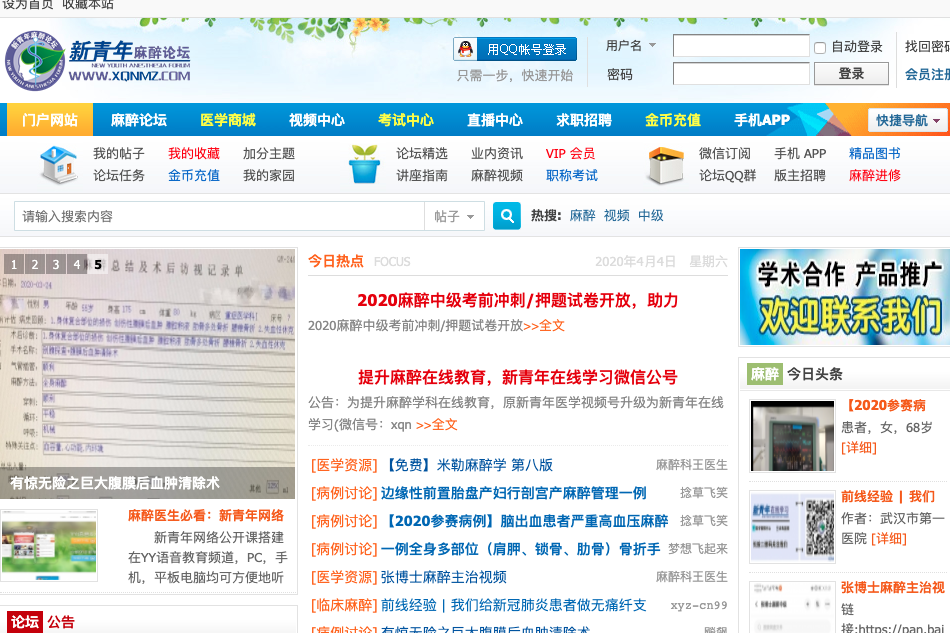Screen dimensions: 950x633
Task: Open the monitor thumbnail for 2020参赛病例
Action: 792,436
